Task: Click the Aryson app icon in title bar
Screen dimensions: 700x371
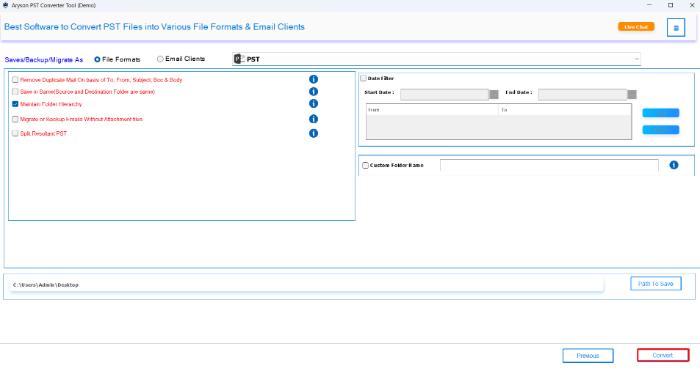Action: coord(5,5)
